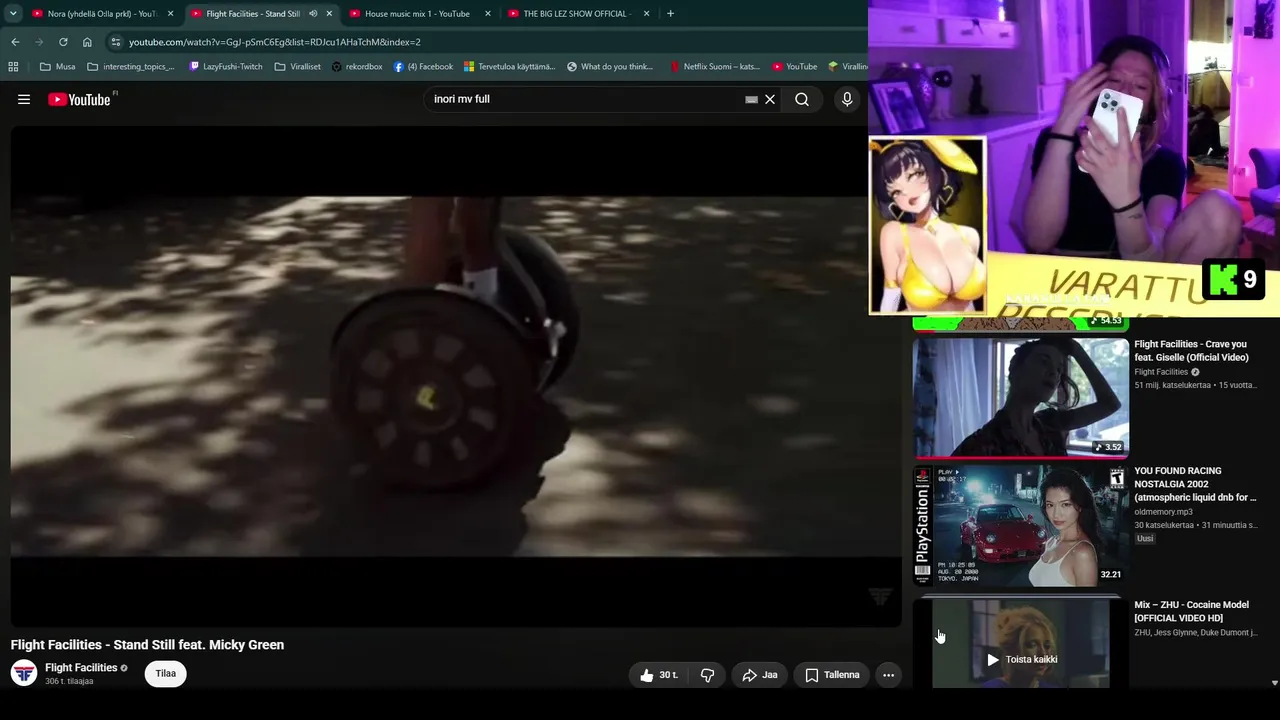The width and height of the screenshot is (1280, 720).
Task: Expand the Viralliset bookmarks folder
Action: pos(298,67)
